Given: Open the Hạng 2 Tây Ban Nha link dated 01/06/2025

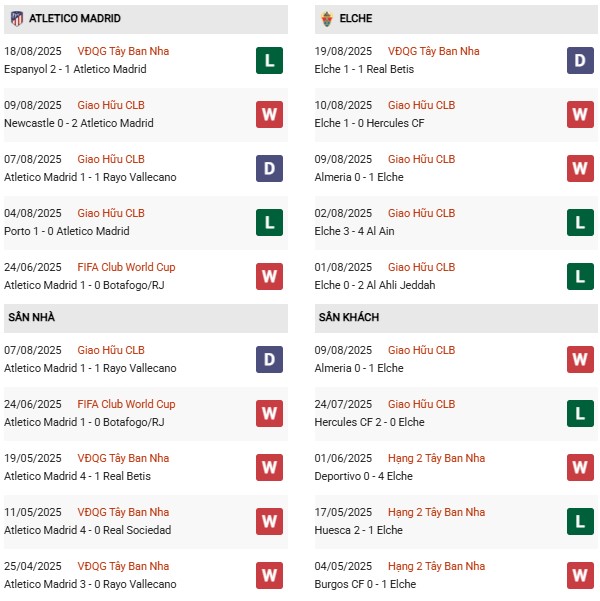Looking at the screenshot, I should pyautogui.click(x=436, y=458).
